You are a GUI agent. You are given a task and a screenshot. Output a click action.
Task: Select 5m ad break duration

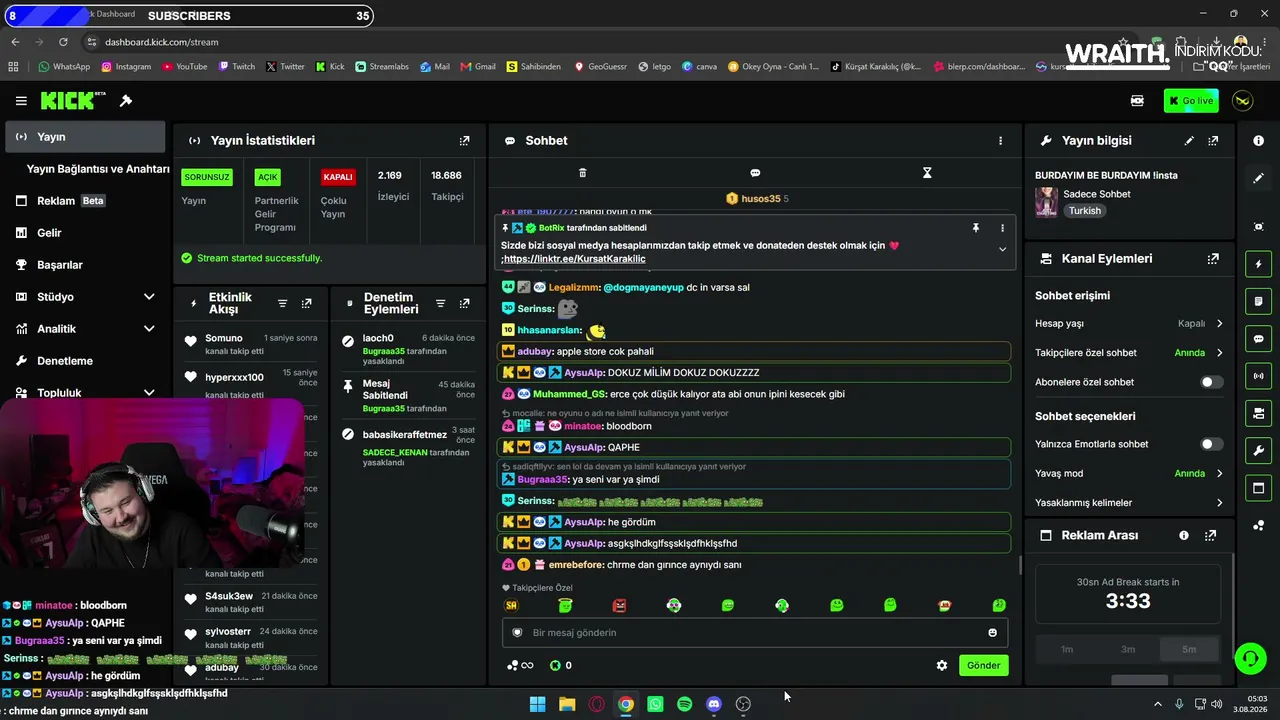[x=1189, y=650]
